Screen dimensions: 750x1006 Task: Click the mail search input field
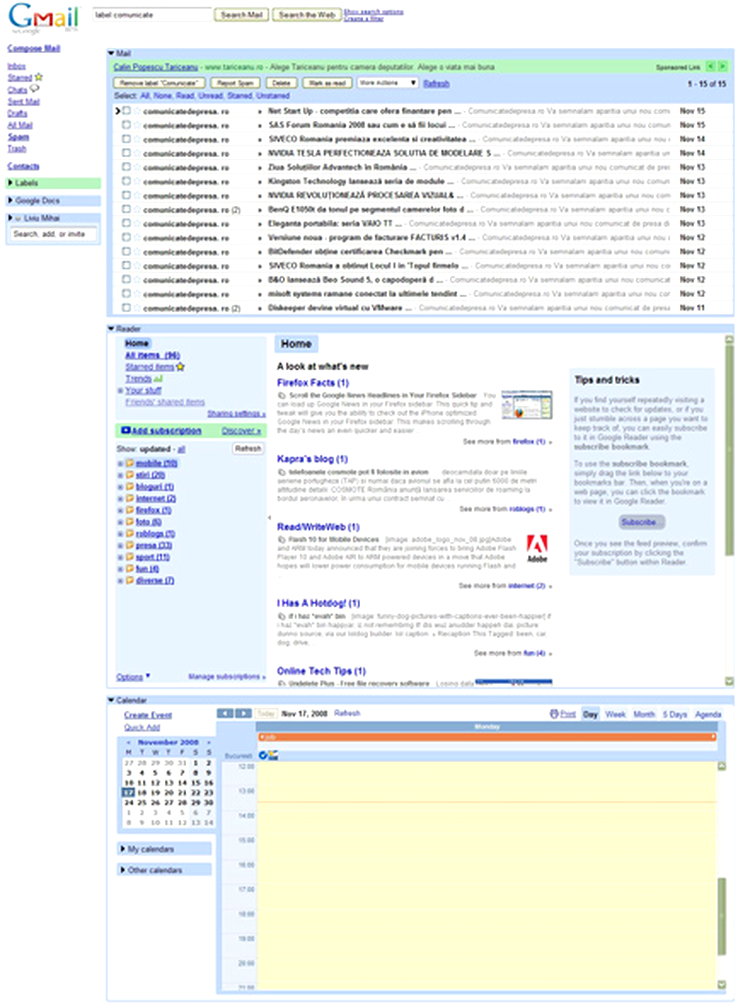click(153, 15)
